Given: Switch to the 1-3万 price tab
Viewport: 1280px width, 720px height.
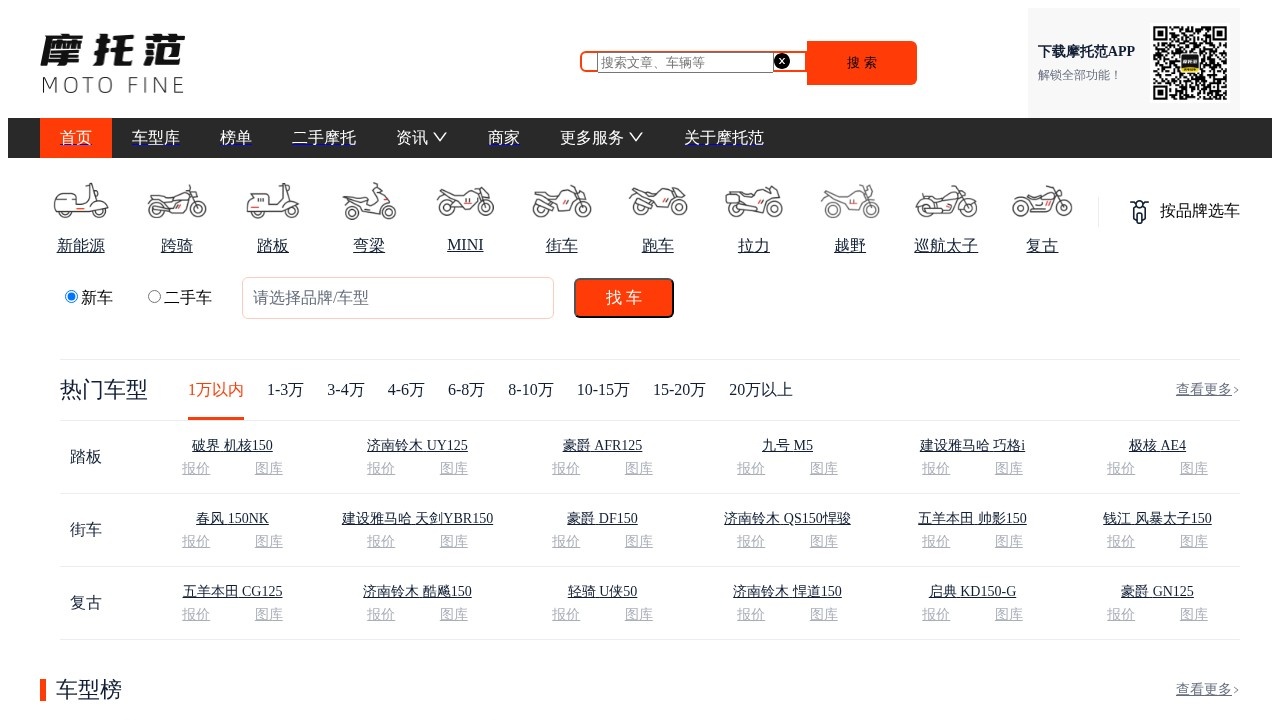Looking at the screenshot, I should (x=285, y=390).
